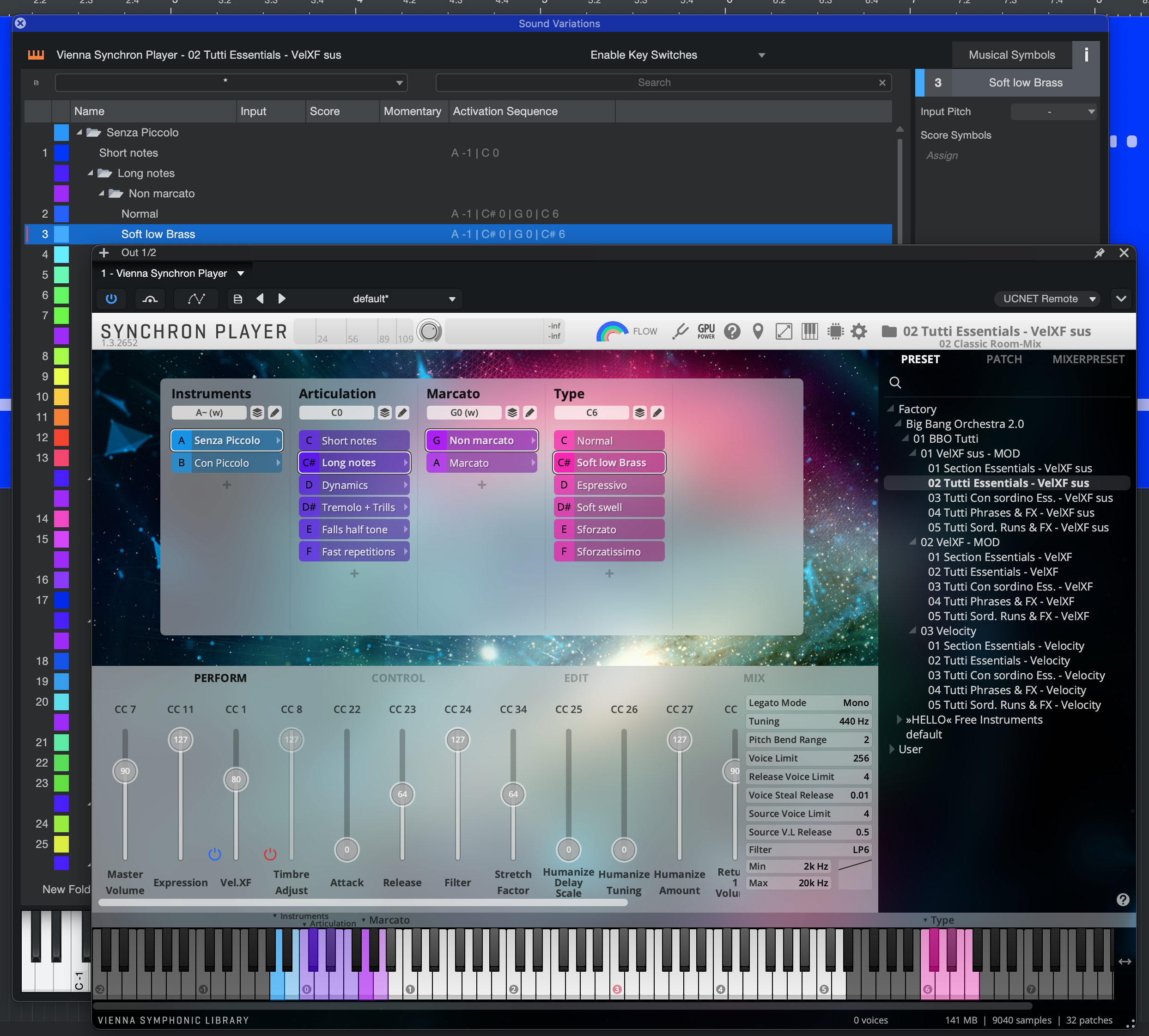The width and height of the screenshot is (1149, 1036).
Task: Open the preset folder icon
Action: [x=889, y=331]
